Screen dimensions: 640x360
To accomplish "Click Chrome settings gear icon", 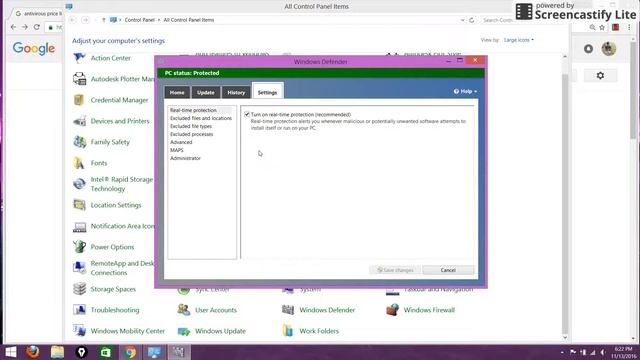I will click(600, 76).
